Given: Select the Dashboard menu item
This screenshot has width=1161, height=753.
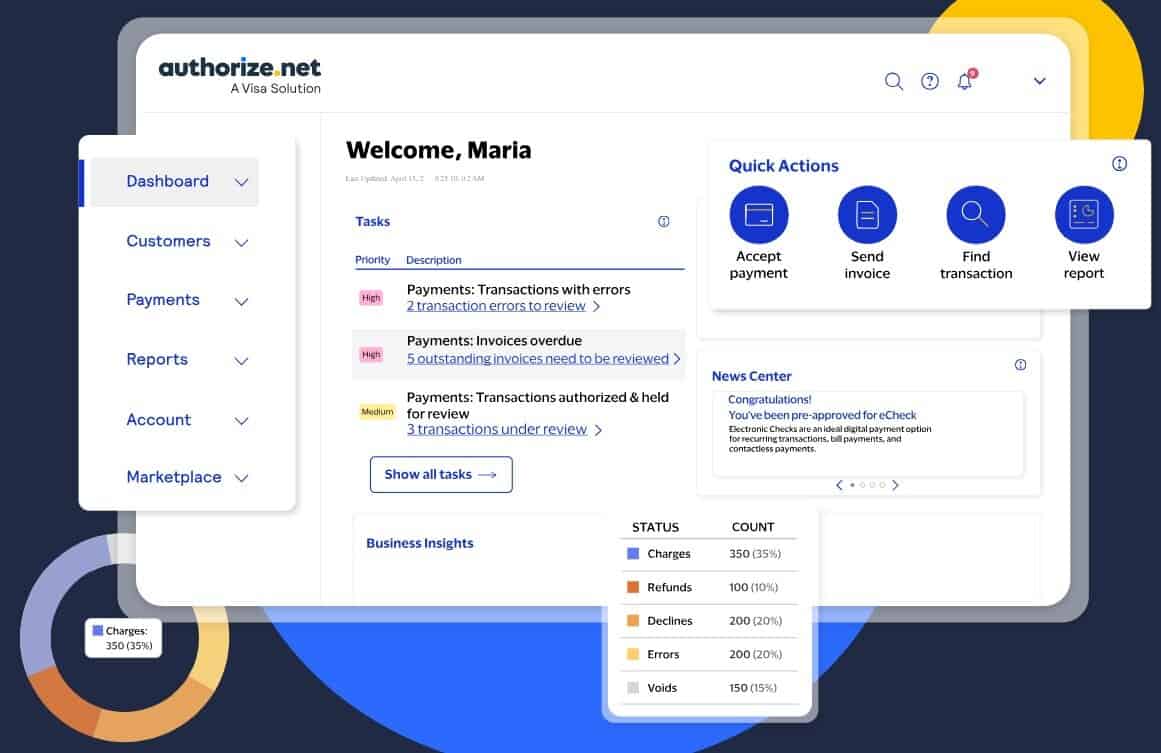Looking at the screenshot, I should (x=167, y=181).
